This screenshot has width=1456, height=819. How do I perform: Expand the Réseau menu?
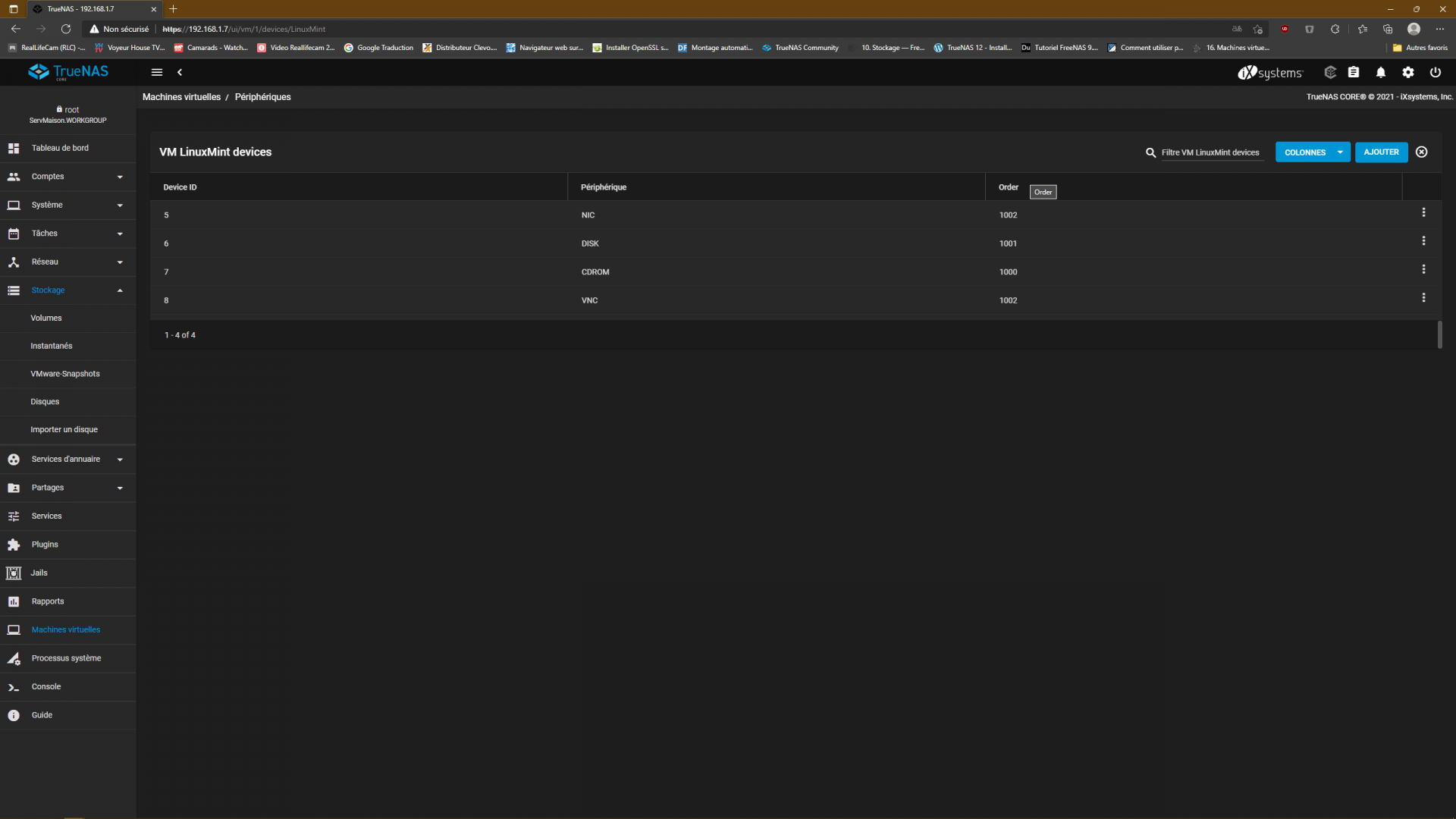[67, 262]
